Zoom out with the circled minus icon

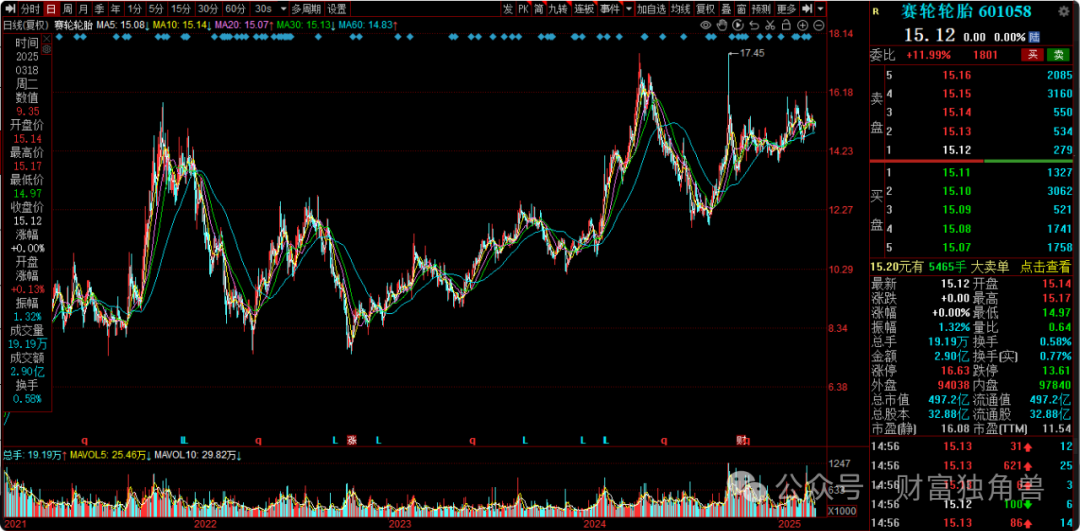click(819, 25)
